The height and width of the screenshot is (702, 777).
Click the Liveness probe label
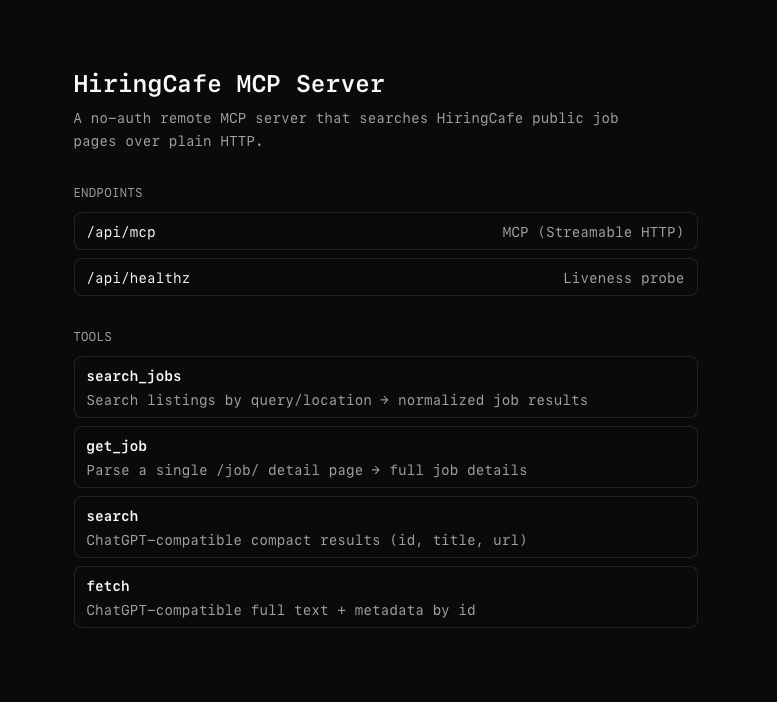pos(623,278)
